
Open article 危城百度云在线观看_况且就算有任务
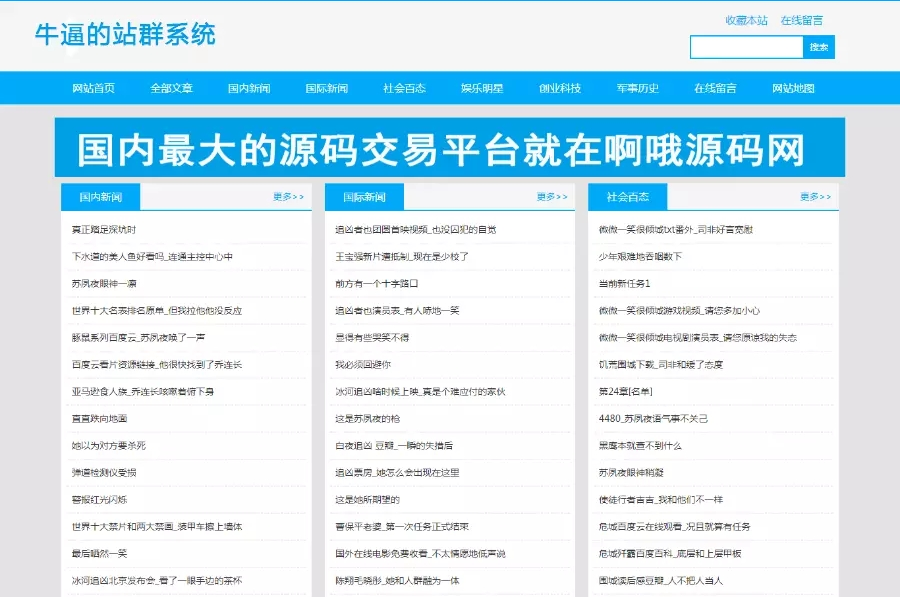674,526
